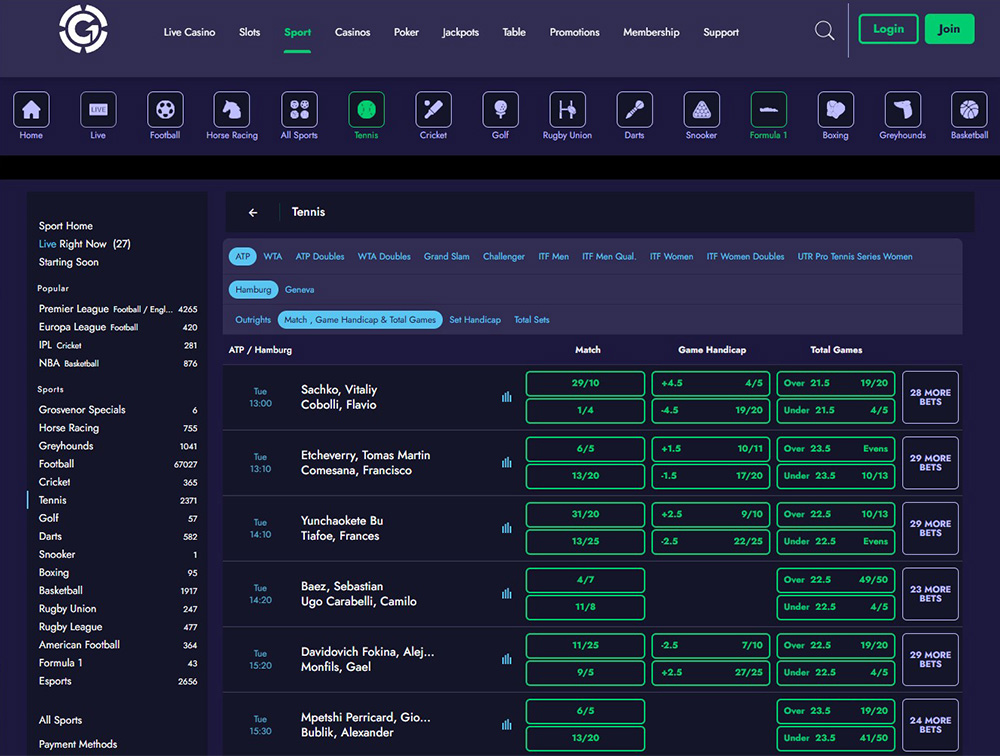Viewport: 1000px width, 756px height.
Task: Switch to the Grand Slam tab
Action: pos(446,256)
